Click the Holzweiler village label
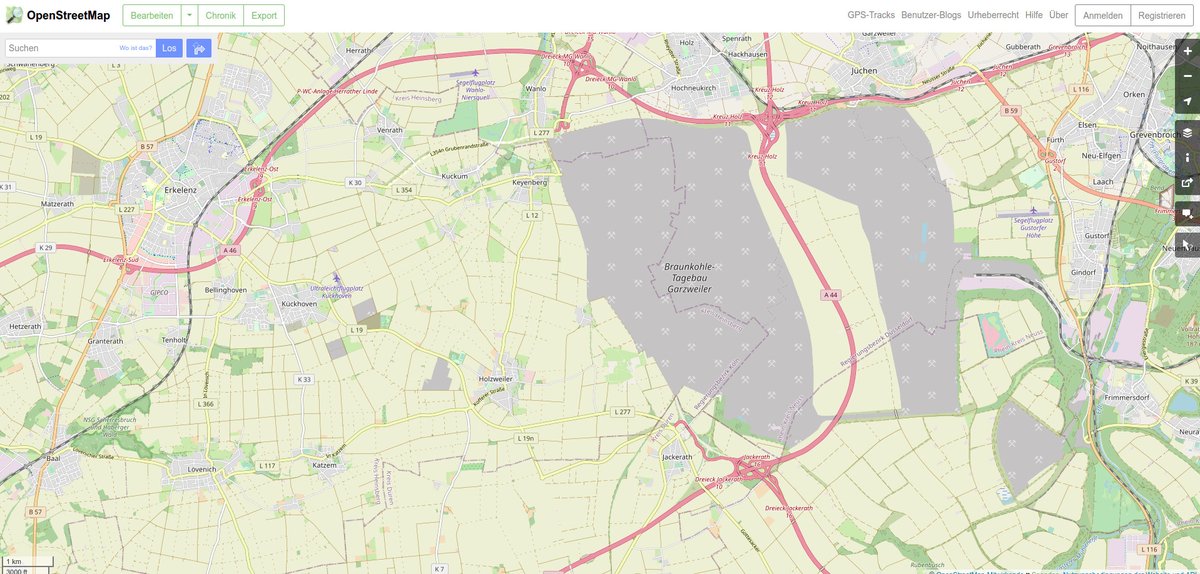Image resolution: width=1200 pixels, height=574 pixels. 497,379
